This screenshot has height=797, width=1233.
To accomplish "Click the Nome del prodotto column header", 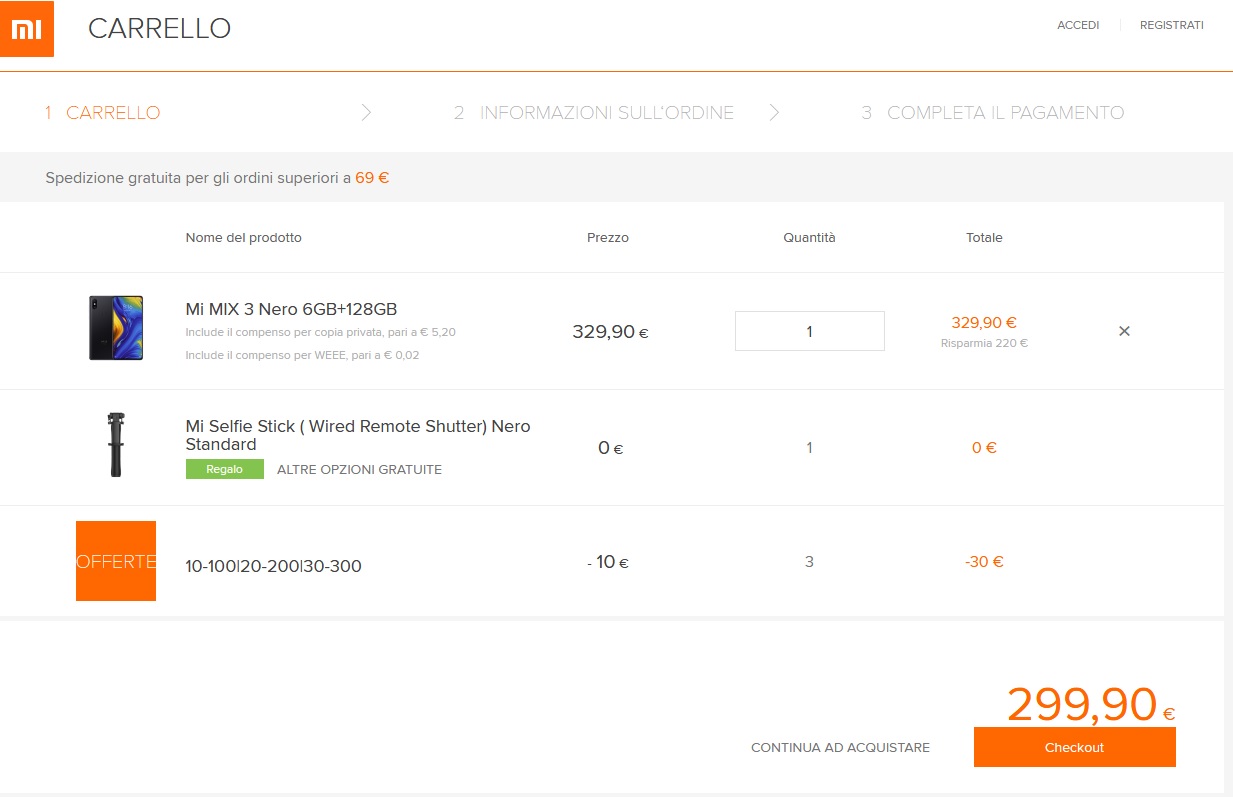I will tap(243, 238).
